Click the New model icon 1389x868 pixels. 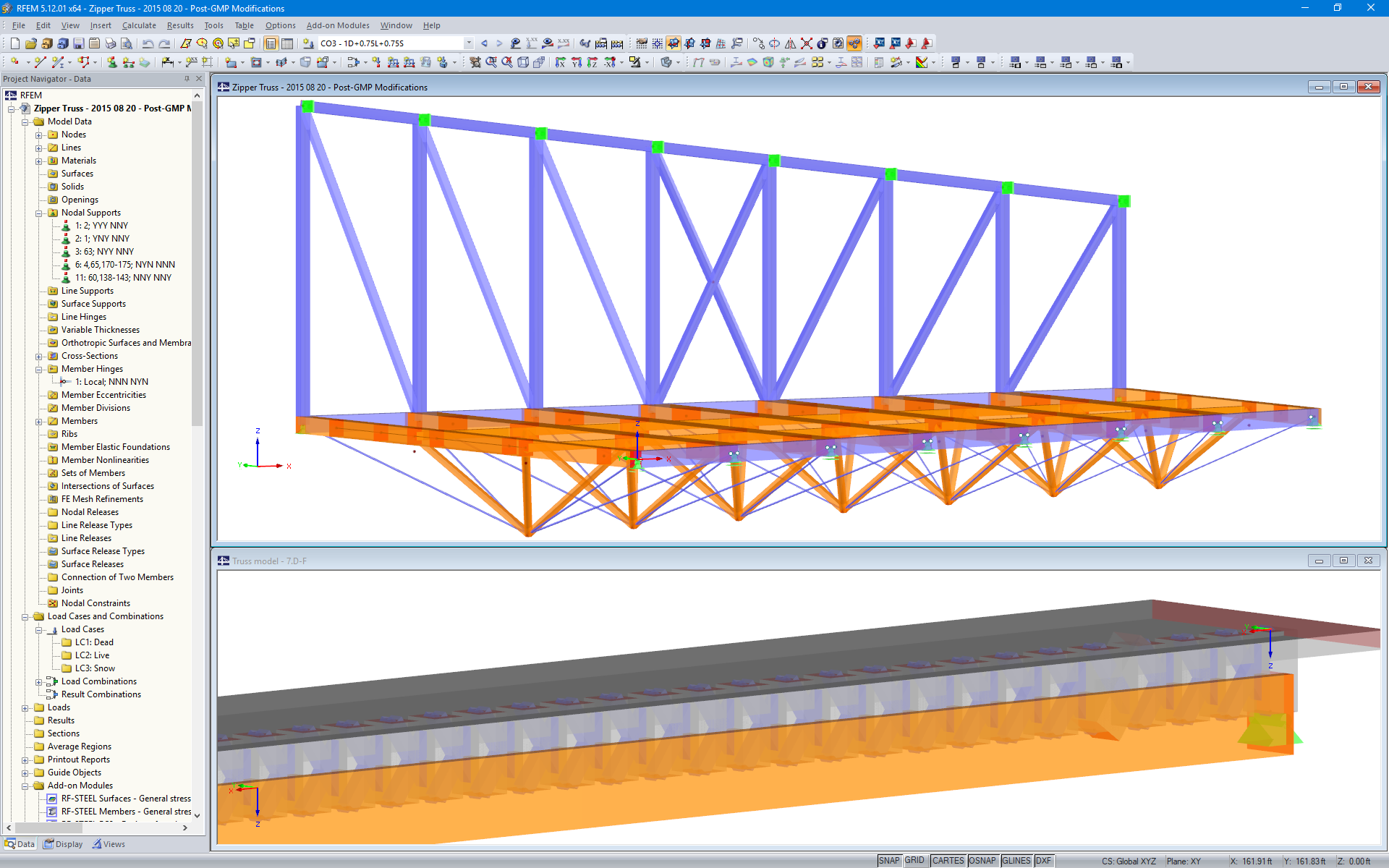pos(14,43)
